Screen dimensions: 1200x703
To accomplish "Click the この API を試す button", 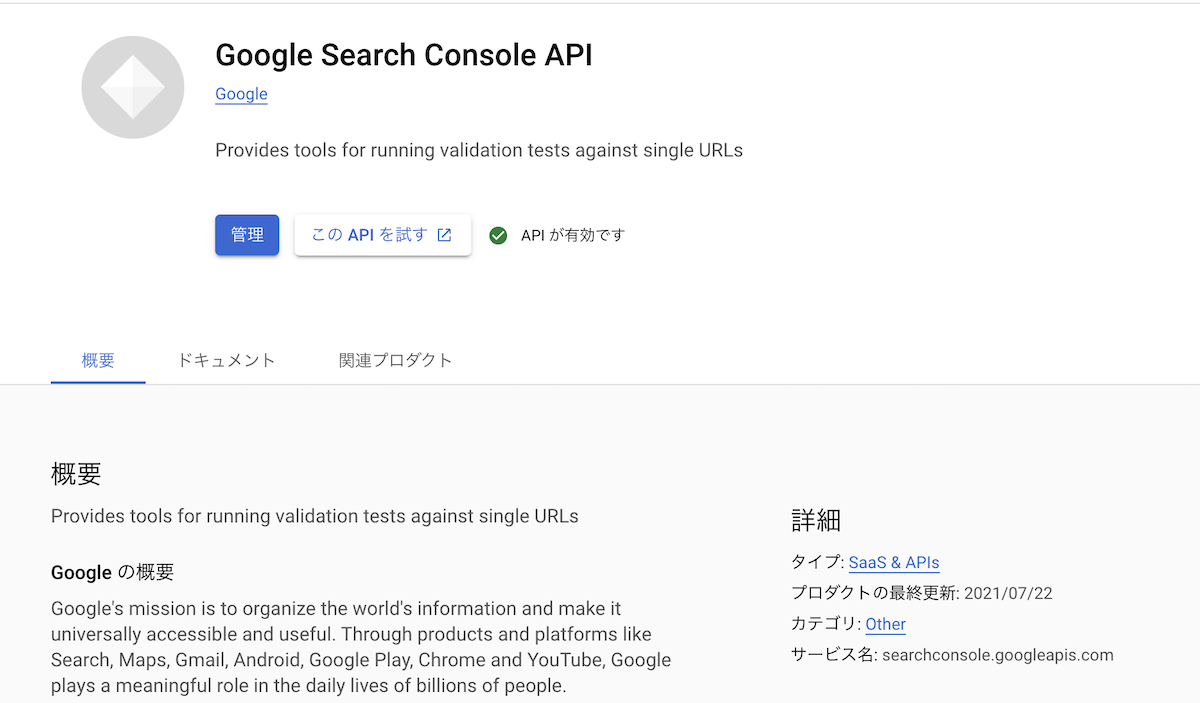I will click(x=375, y=234).
